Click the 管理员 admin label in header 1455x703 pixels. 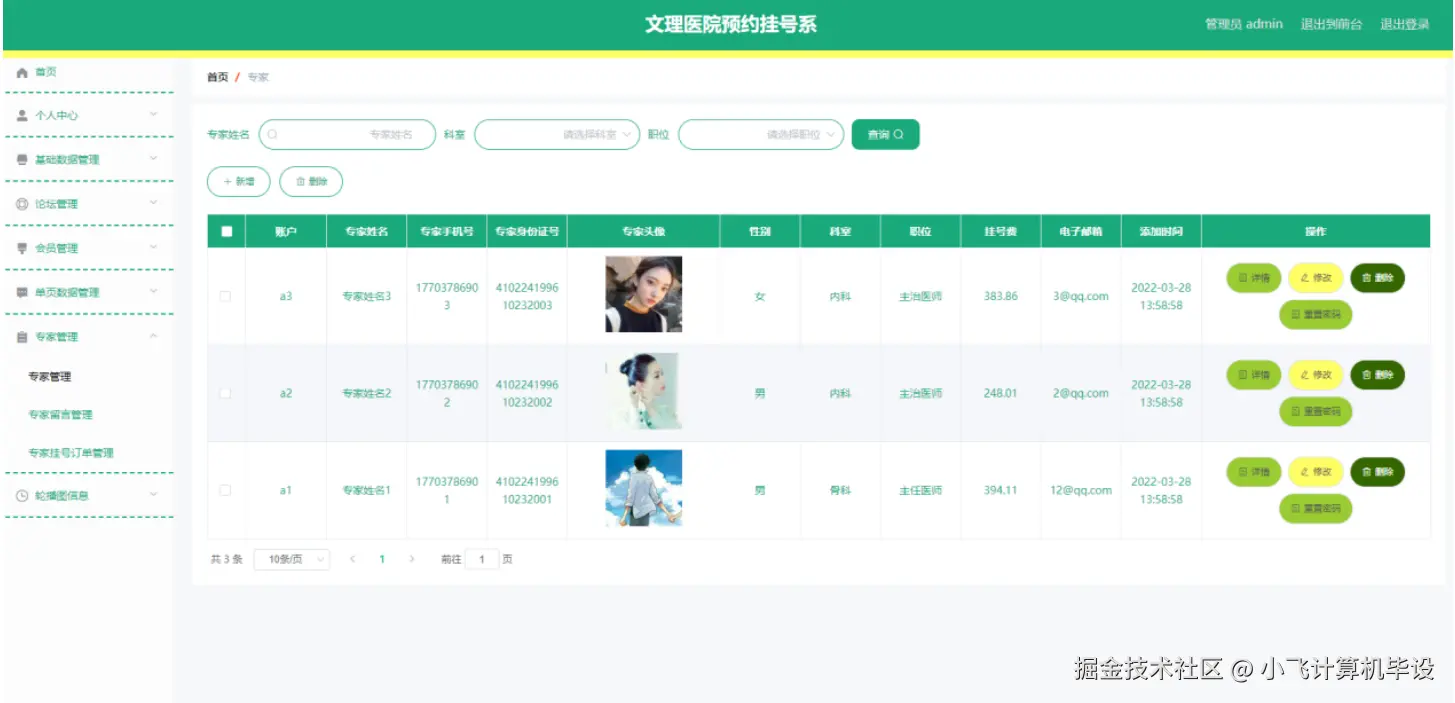(1244, 25)
